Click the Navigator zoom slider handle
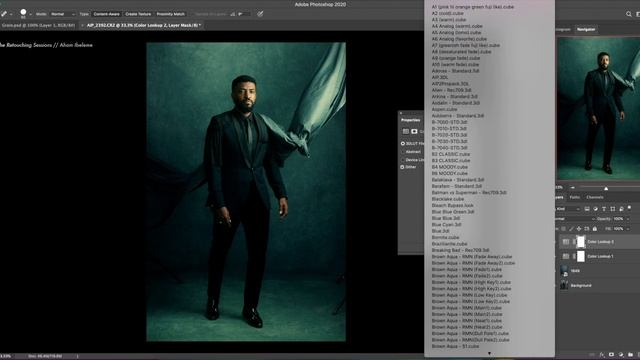Viewport: 640px width, 360px height. pos(606,188)
